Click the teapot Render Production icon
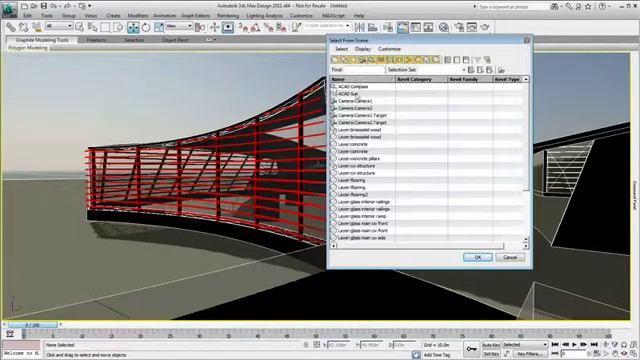The width and height of the screenshot is (640, 360). coord(484,27)
